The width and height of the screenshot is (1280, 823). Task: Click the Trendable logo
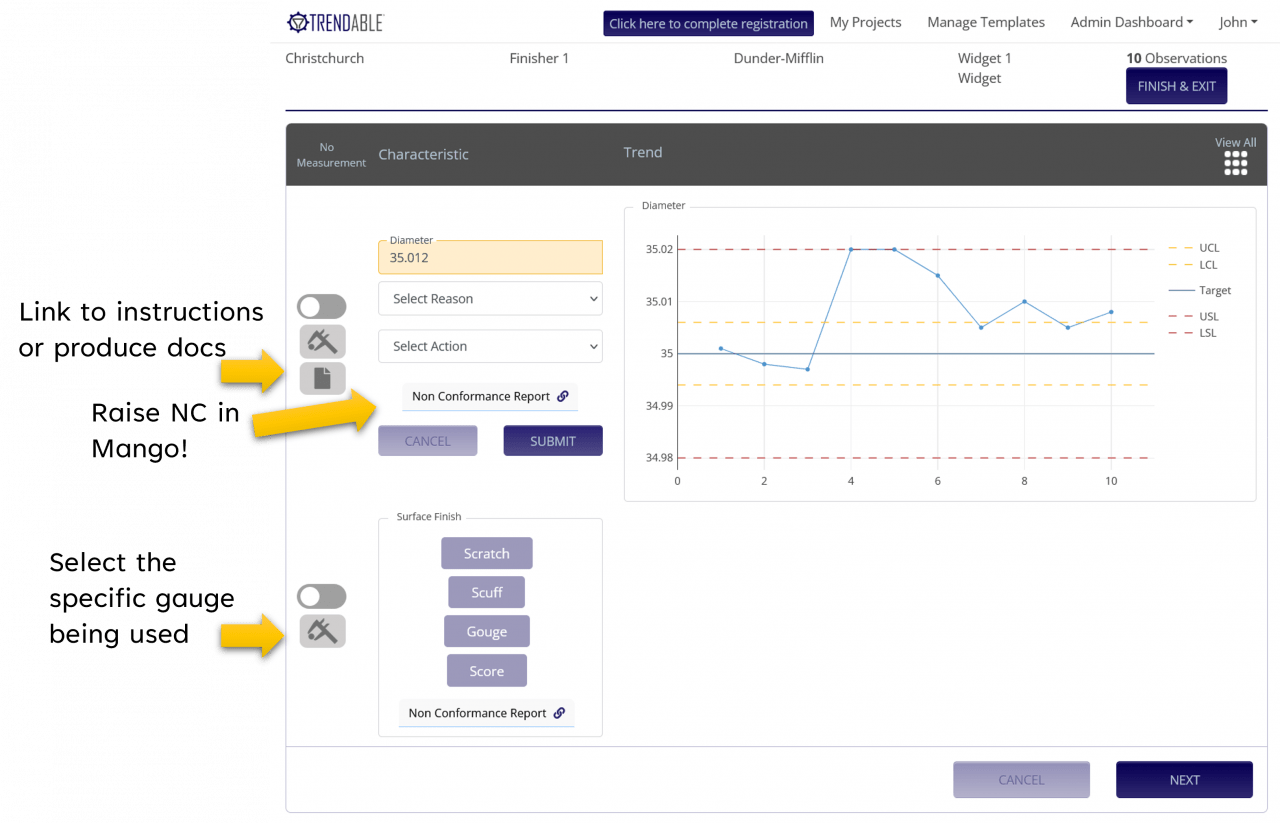335,23
